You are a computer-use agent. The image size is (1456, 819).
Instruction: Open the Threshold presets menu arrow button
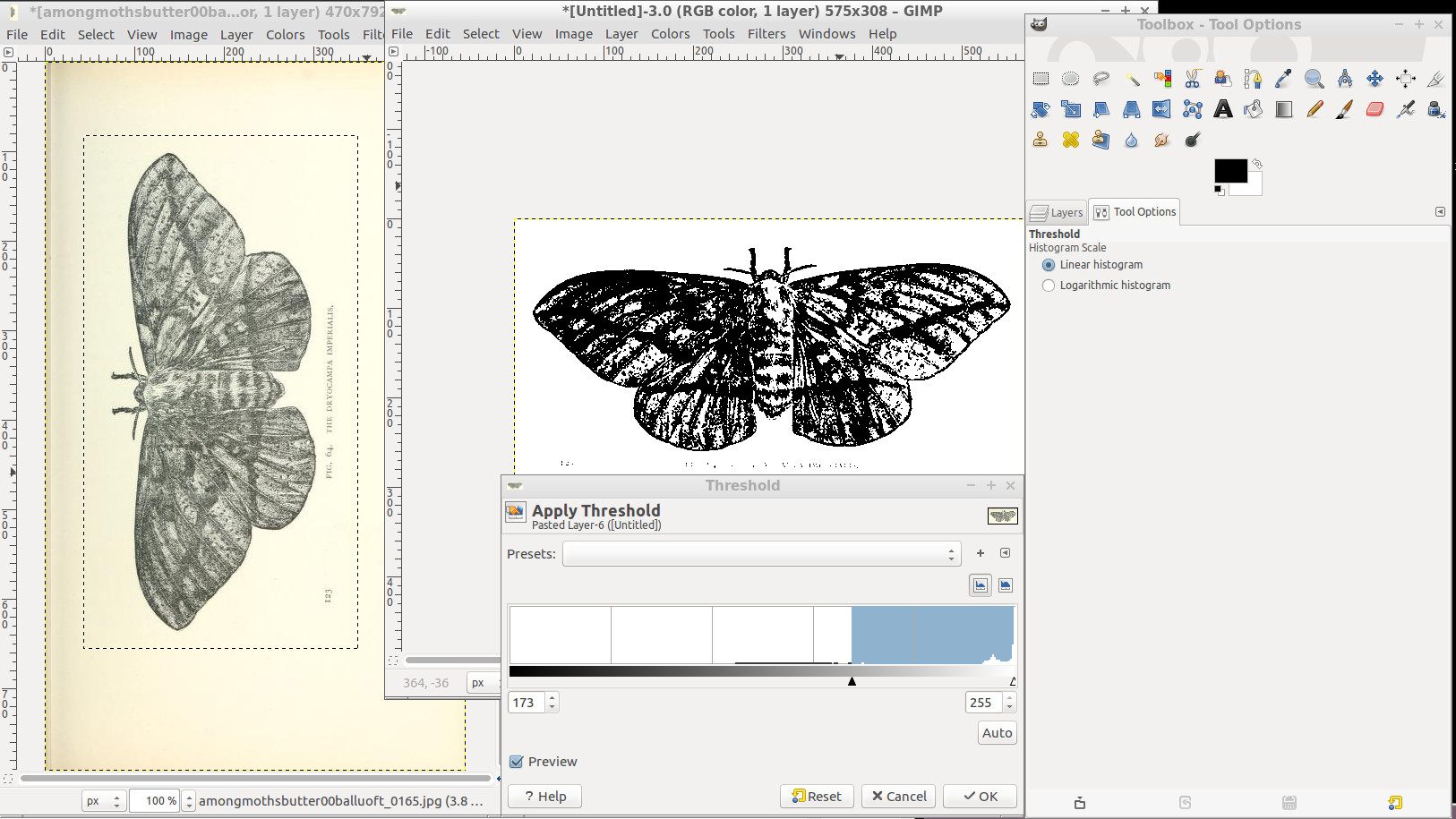(1006, 553)
